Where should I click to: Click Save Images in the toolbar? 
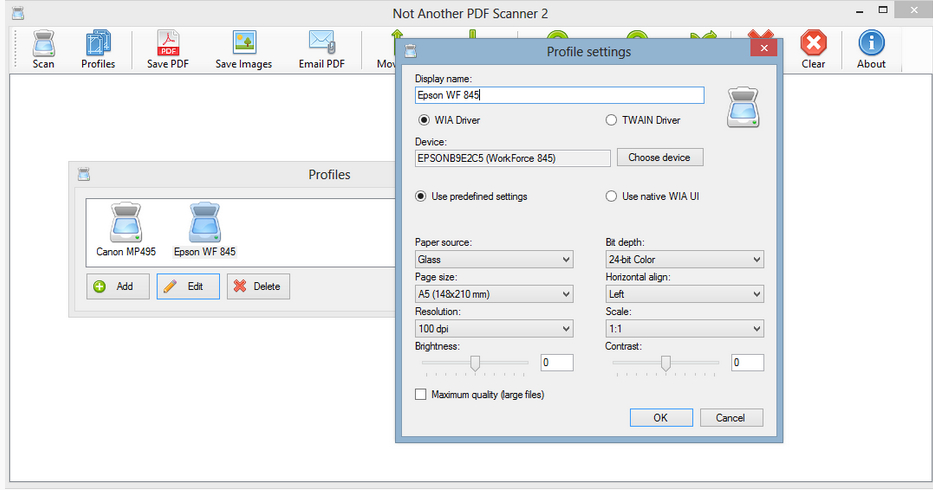click(x=243, y=49)
